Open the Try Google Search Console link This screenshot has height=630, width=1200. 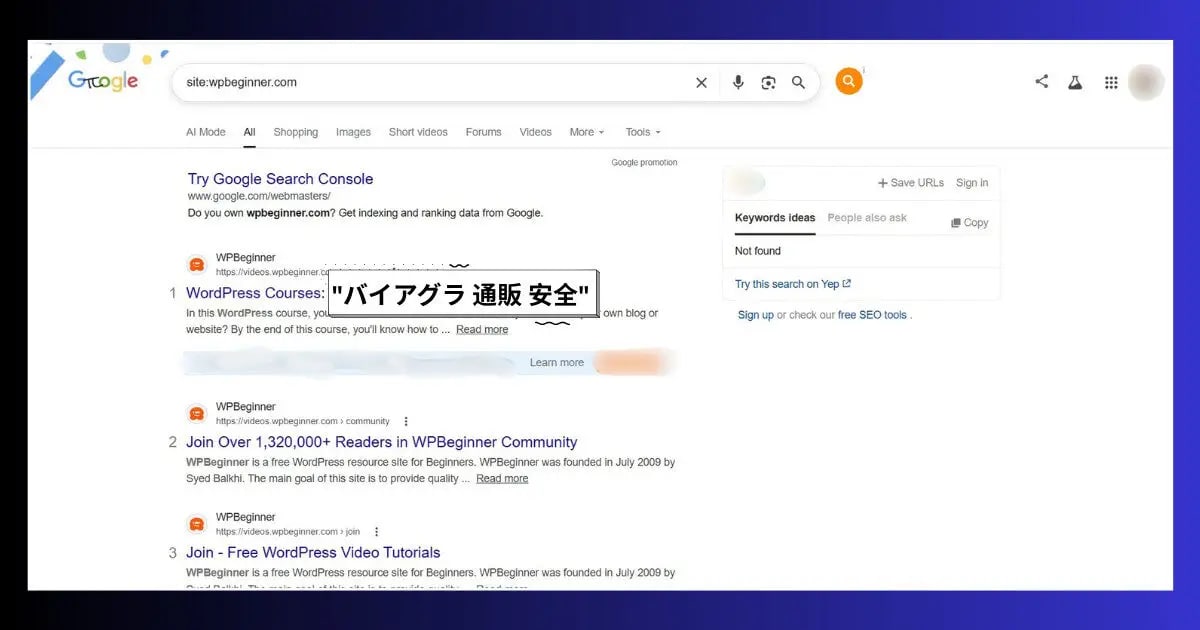280,178
